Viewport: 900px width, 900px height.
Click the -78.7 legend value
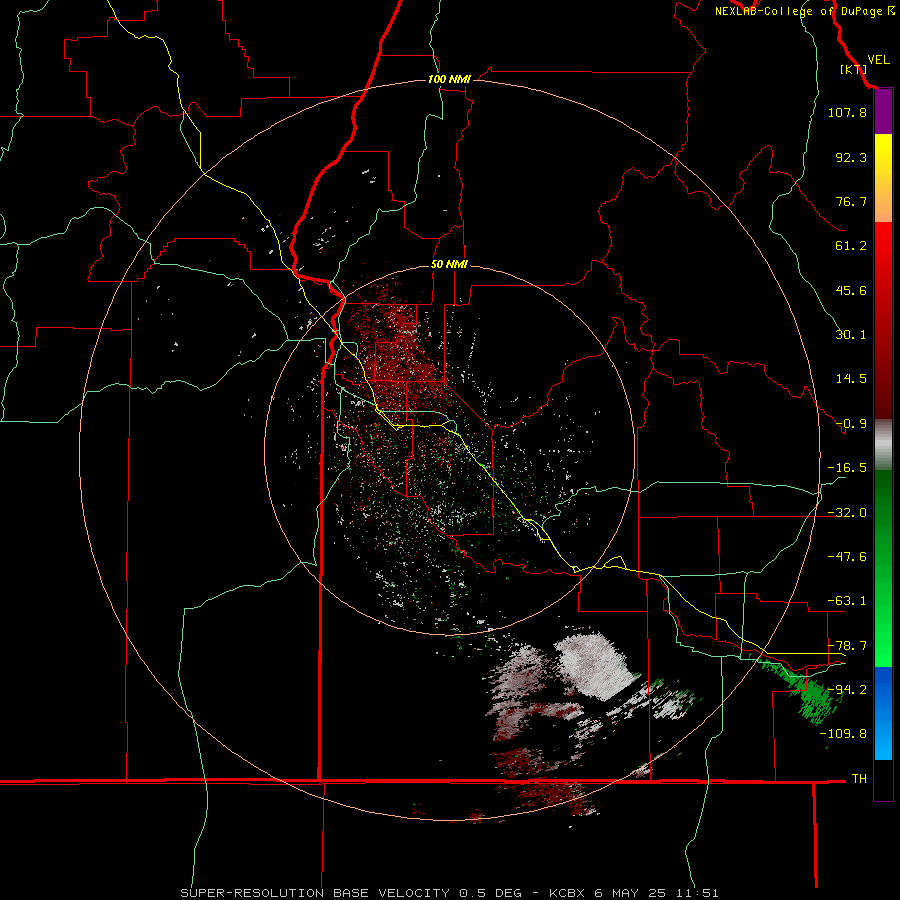pyautogui.click(x=847, y=646)
